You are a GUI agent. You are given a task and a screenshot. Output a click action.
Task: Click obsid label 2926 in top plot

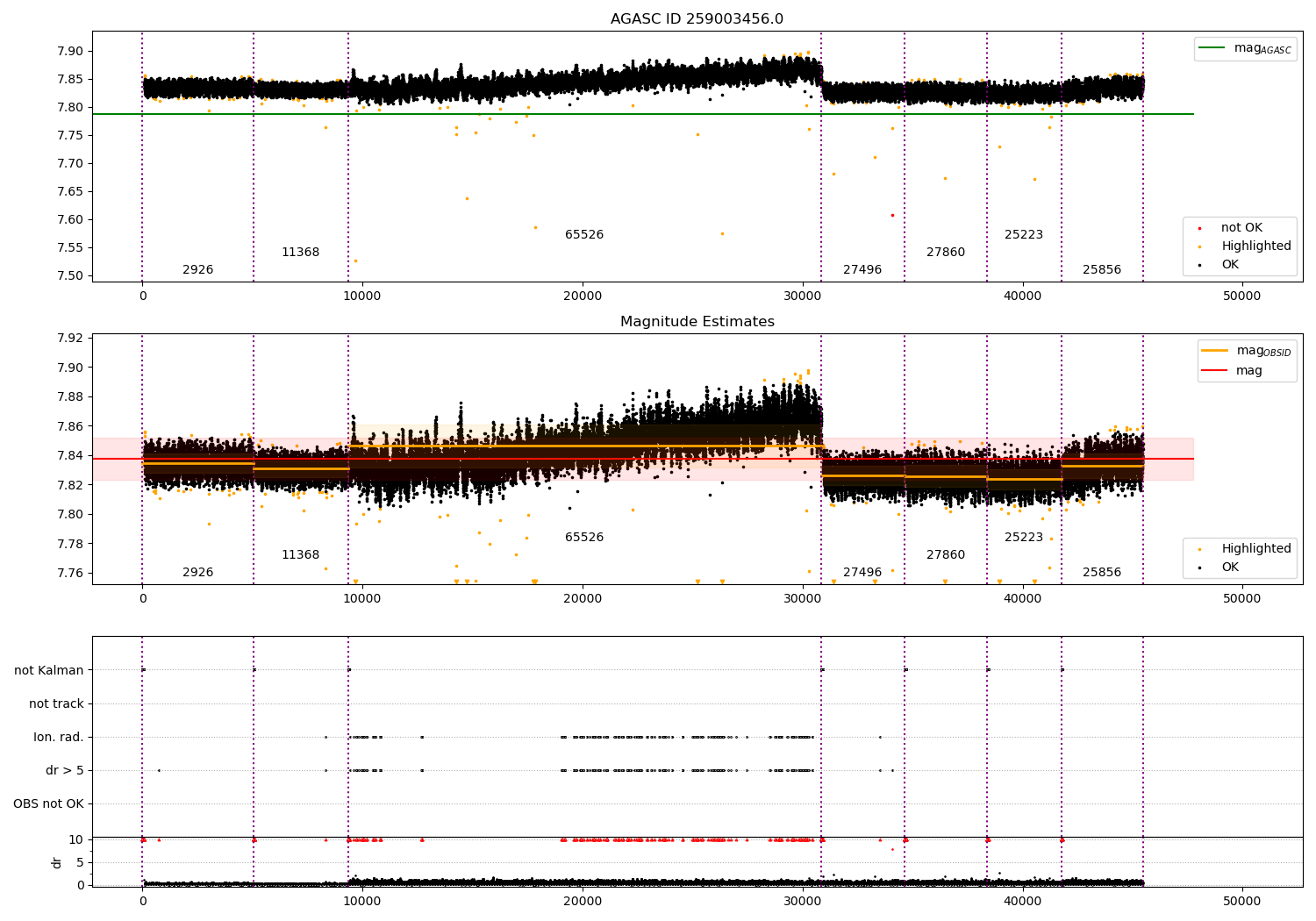pyautogui.click(x=198, y=269)
